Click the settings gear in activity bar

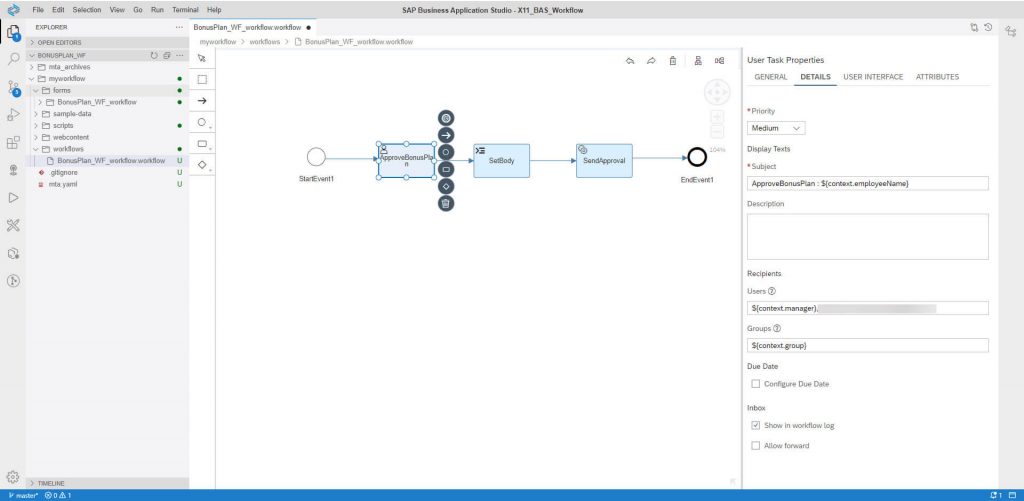12,476
